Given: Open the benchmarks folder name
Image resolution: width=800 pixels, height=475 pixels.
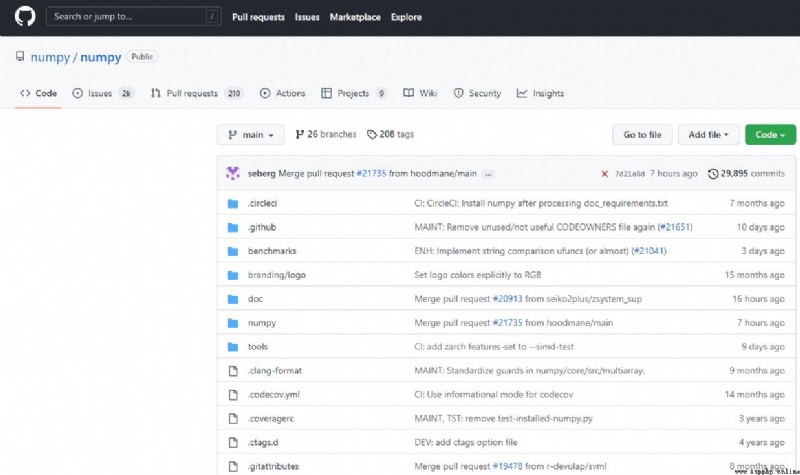Looking at the screenshot, I should click(x=272, y=251).
